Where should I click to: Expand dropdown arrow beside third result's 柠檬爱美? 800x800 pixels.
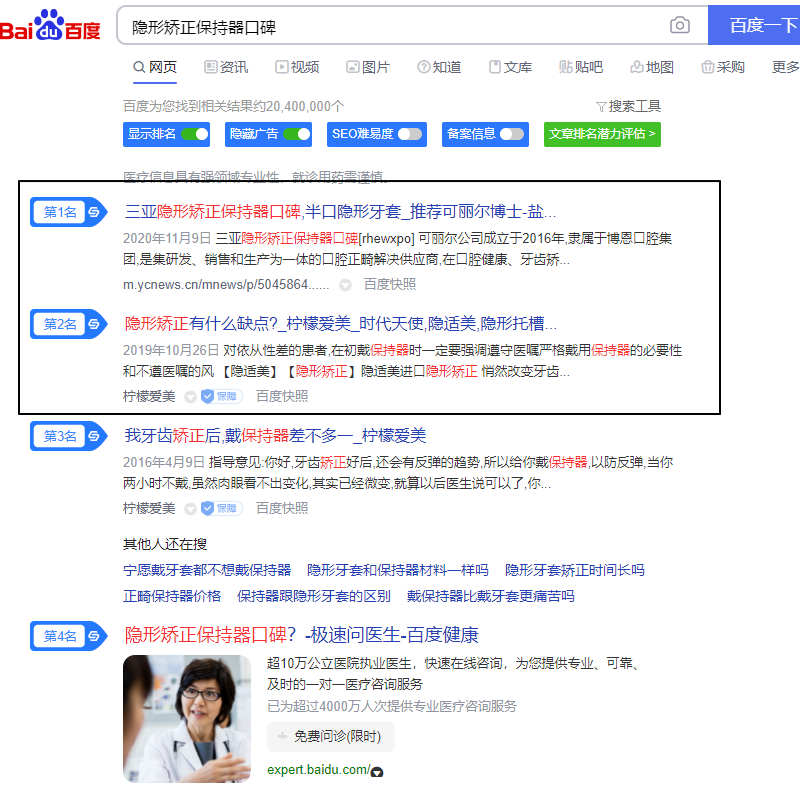pyautogui.click(x=190, y=509)
